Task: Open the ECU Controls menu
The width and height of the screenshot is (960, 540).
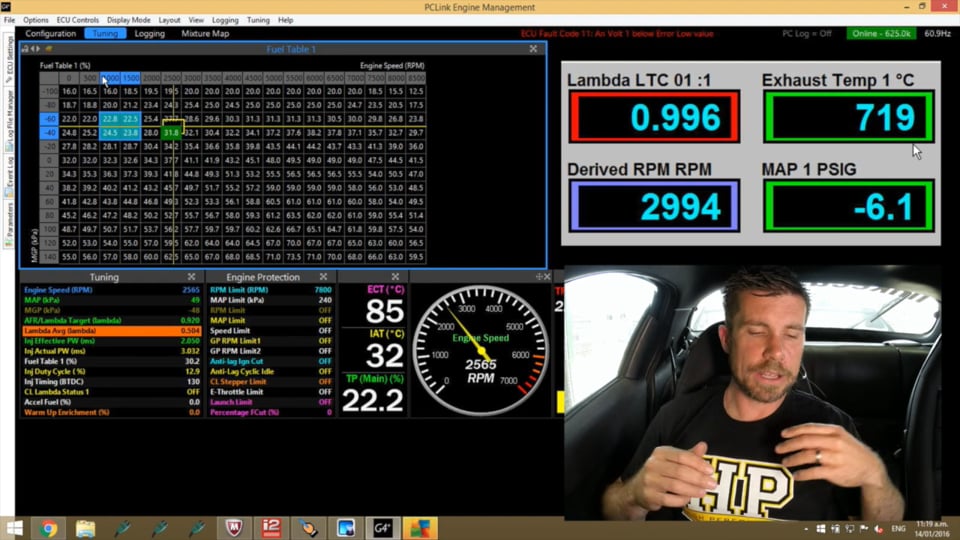Action: coord(77,20)
